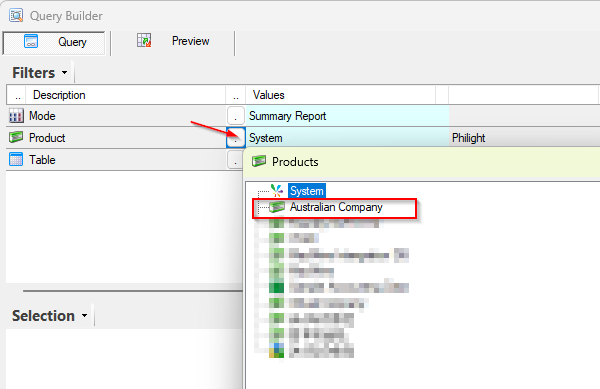Select the Table filter row icon
This screenshot has width=600, height=389.
click(16, 160)
